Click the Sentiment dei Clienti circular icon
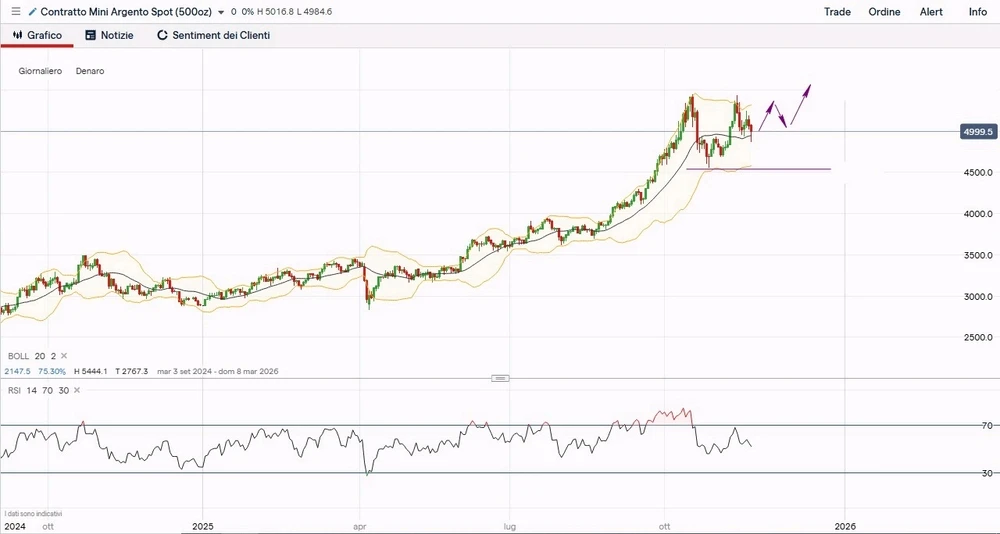This screenshot has height=534, width=1000. (x=162, y=35)
